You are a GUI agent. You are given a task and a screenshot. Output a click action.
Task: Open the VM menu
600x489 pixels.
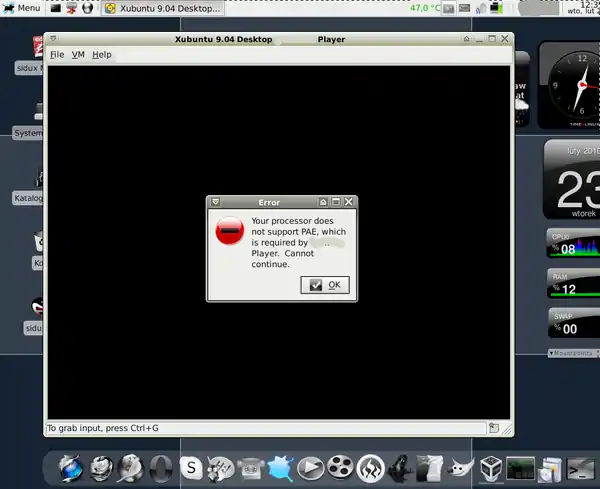78,54
